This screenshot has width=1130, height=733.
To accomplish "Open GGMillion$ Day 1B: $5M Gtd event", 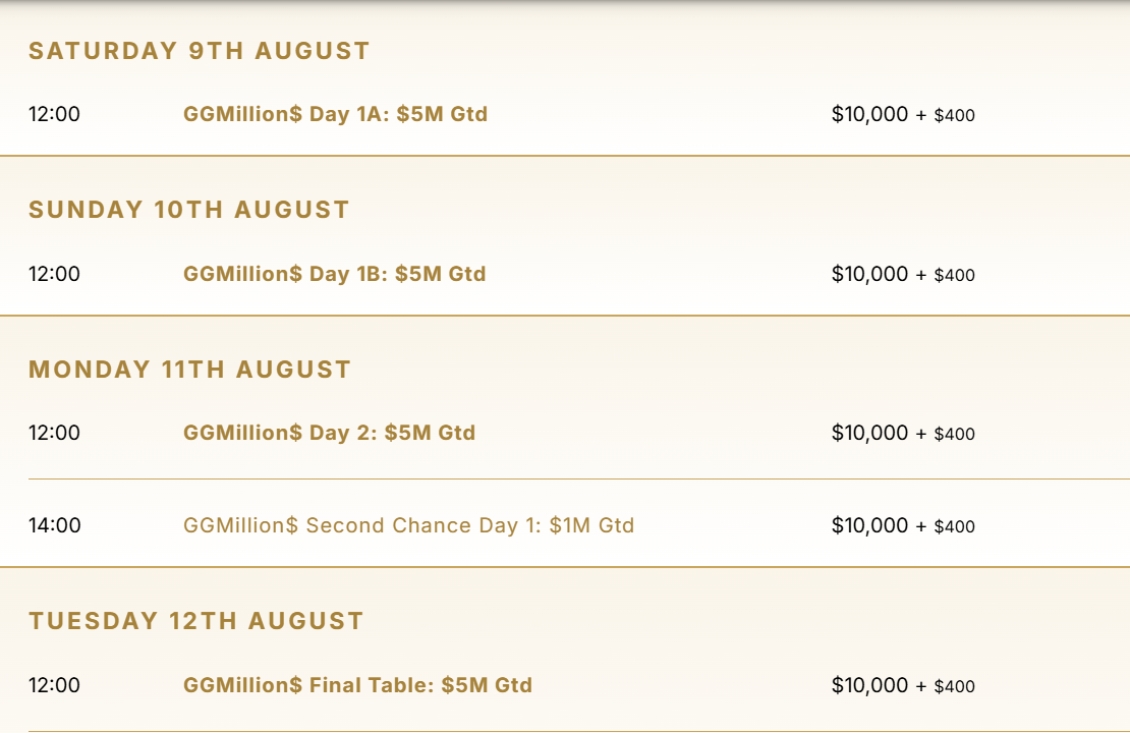I will [334, 274].
